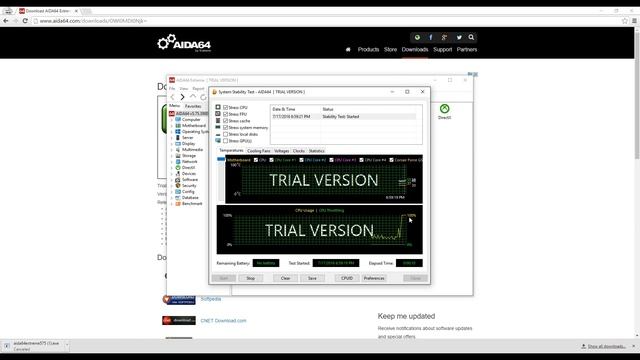Switch to the Cooling Fans tab
The image size is (640, 360).
259,151
